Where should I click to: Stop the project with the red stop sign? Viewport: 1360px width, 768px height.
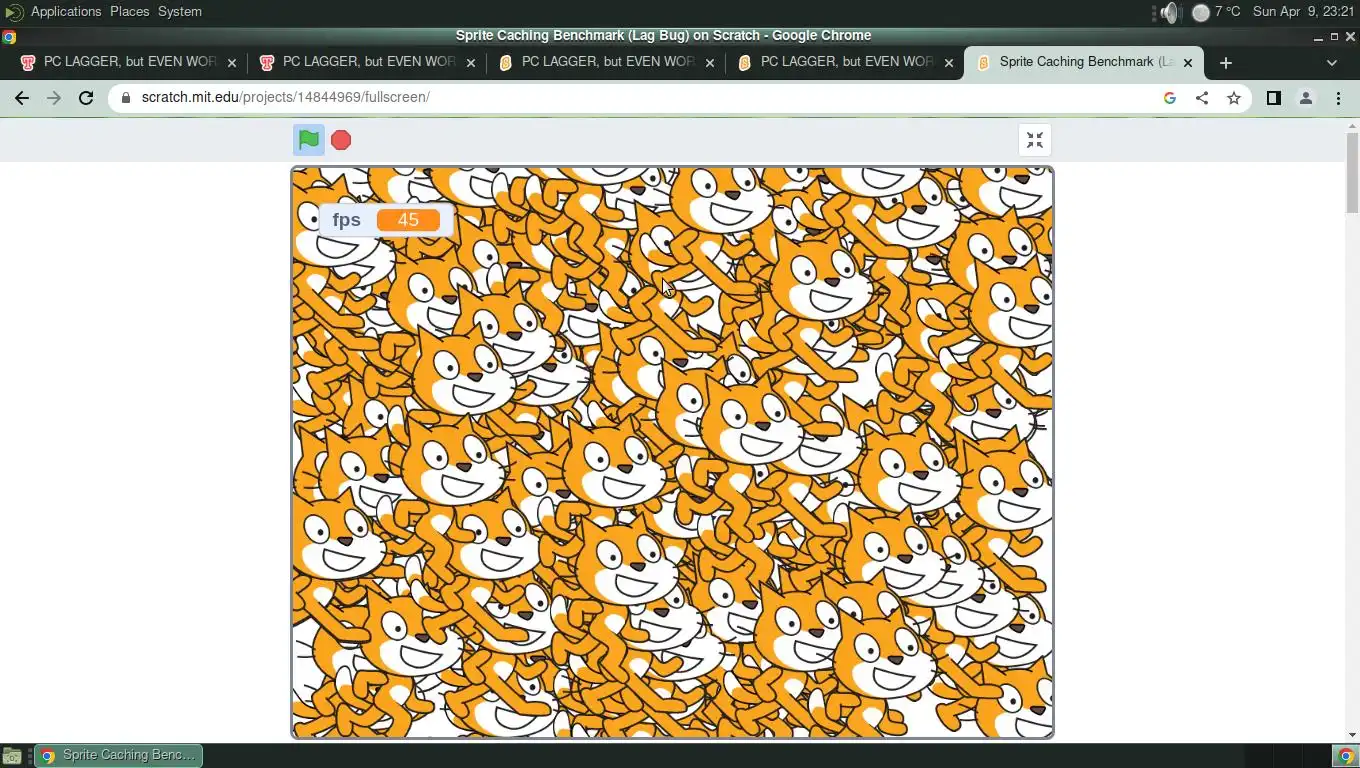point(341,140)
